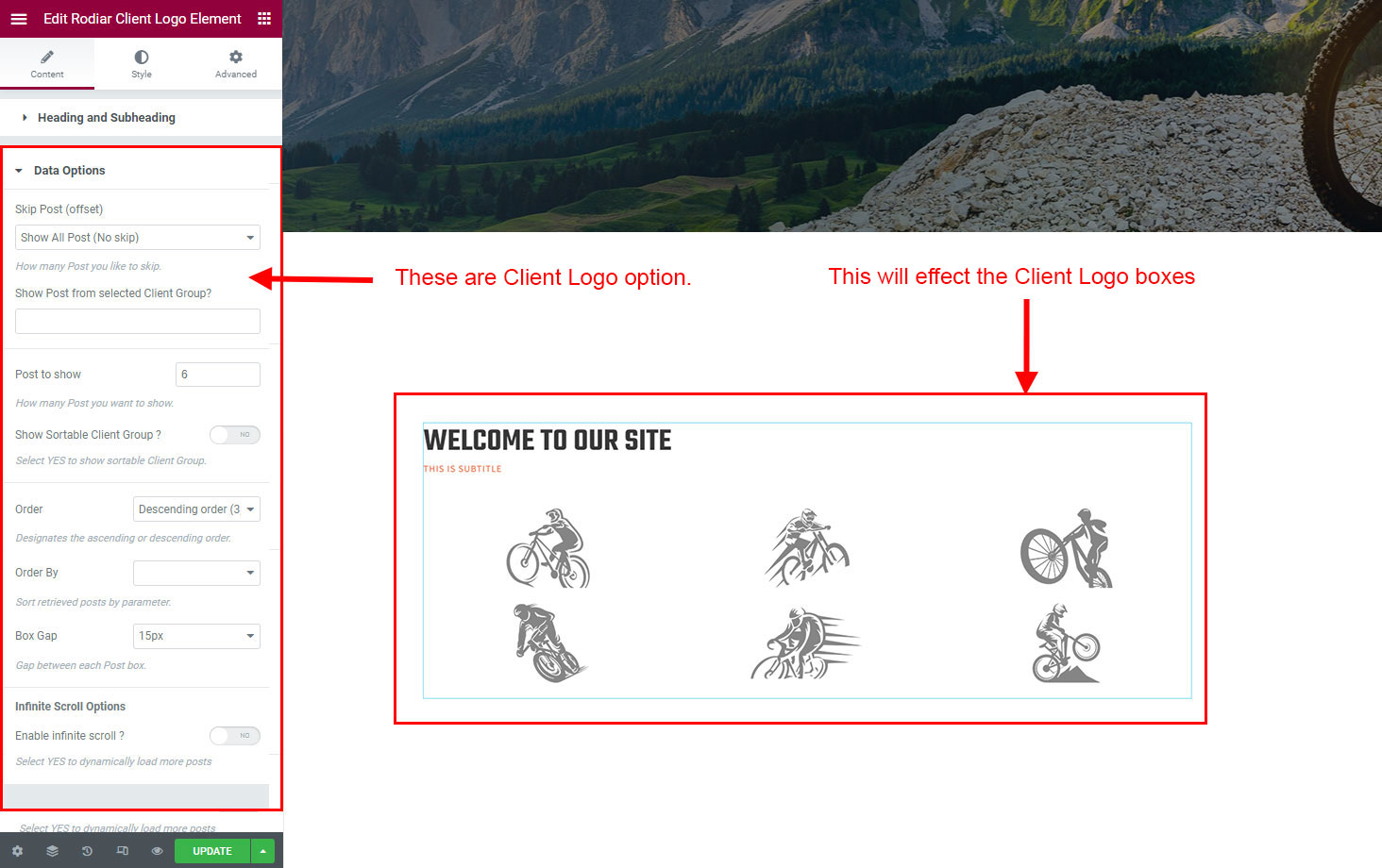Toggle the Show Sortable Client Group switch

(x=235, y=435)
